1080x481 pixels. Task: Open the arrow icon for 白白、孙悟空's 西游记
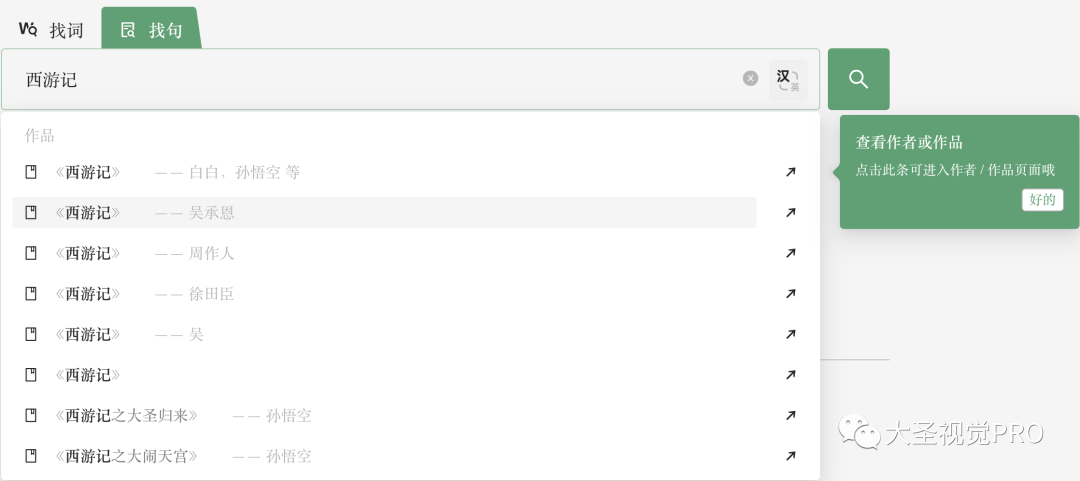tap(791, 172)
